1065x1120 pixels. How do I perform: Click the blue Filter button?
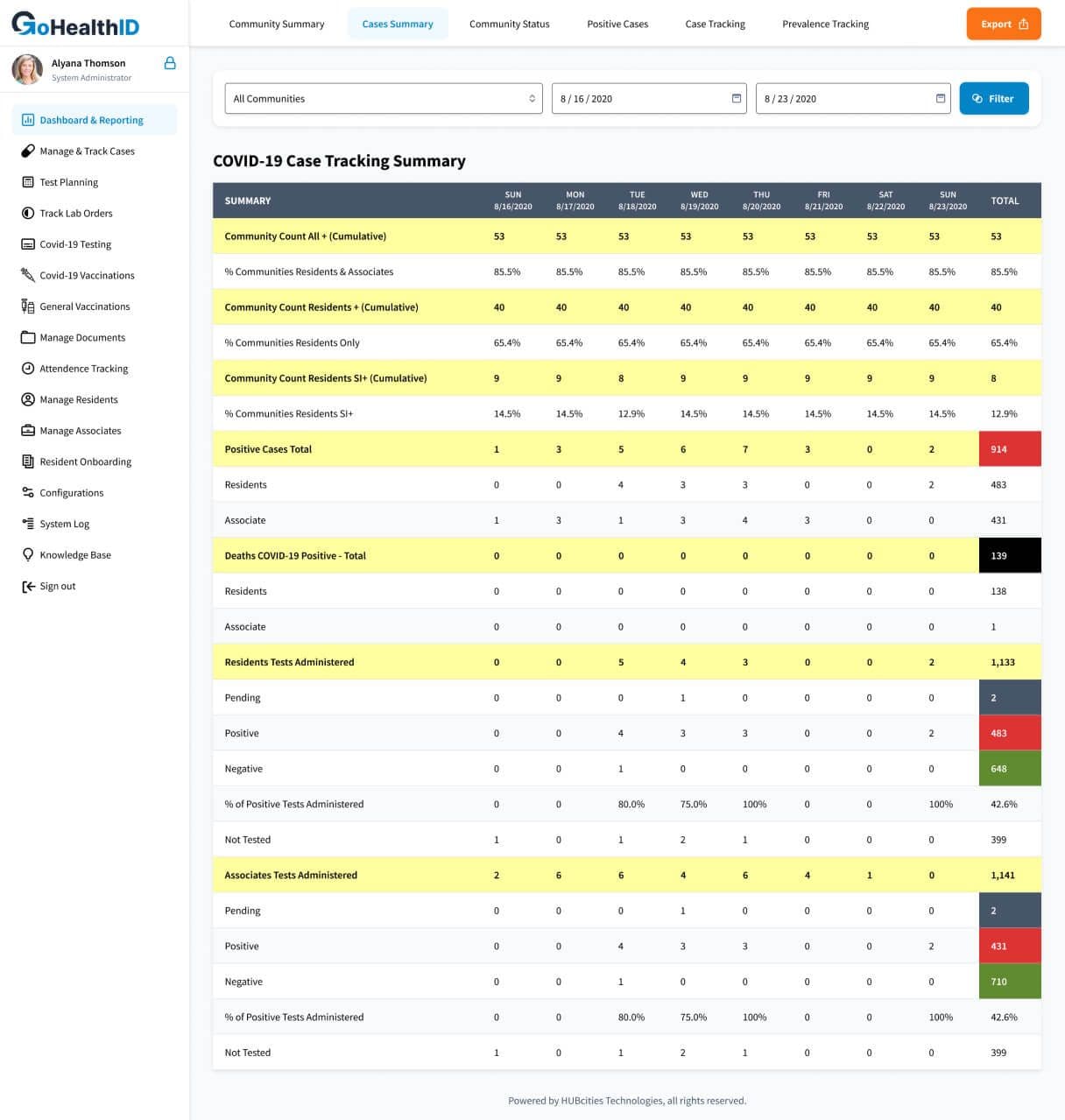coord(994,98)
